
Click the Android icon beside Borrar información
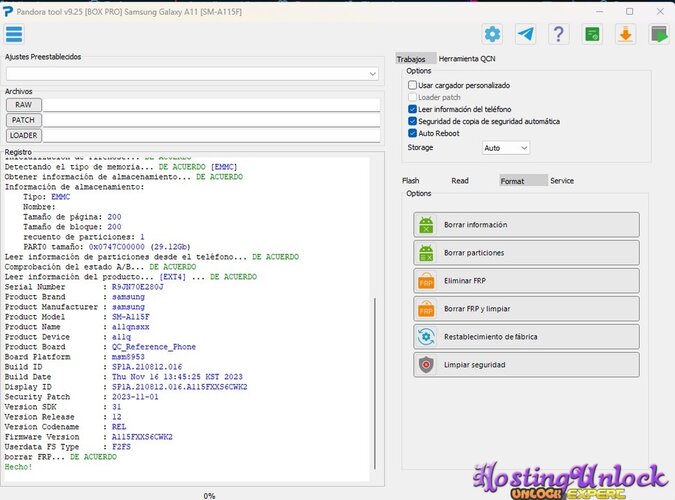coord(426,225)
